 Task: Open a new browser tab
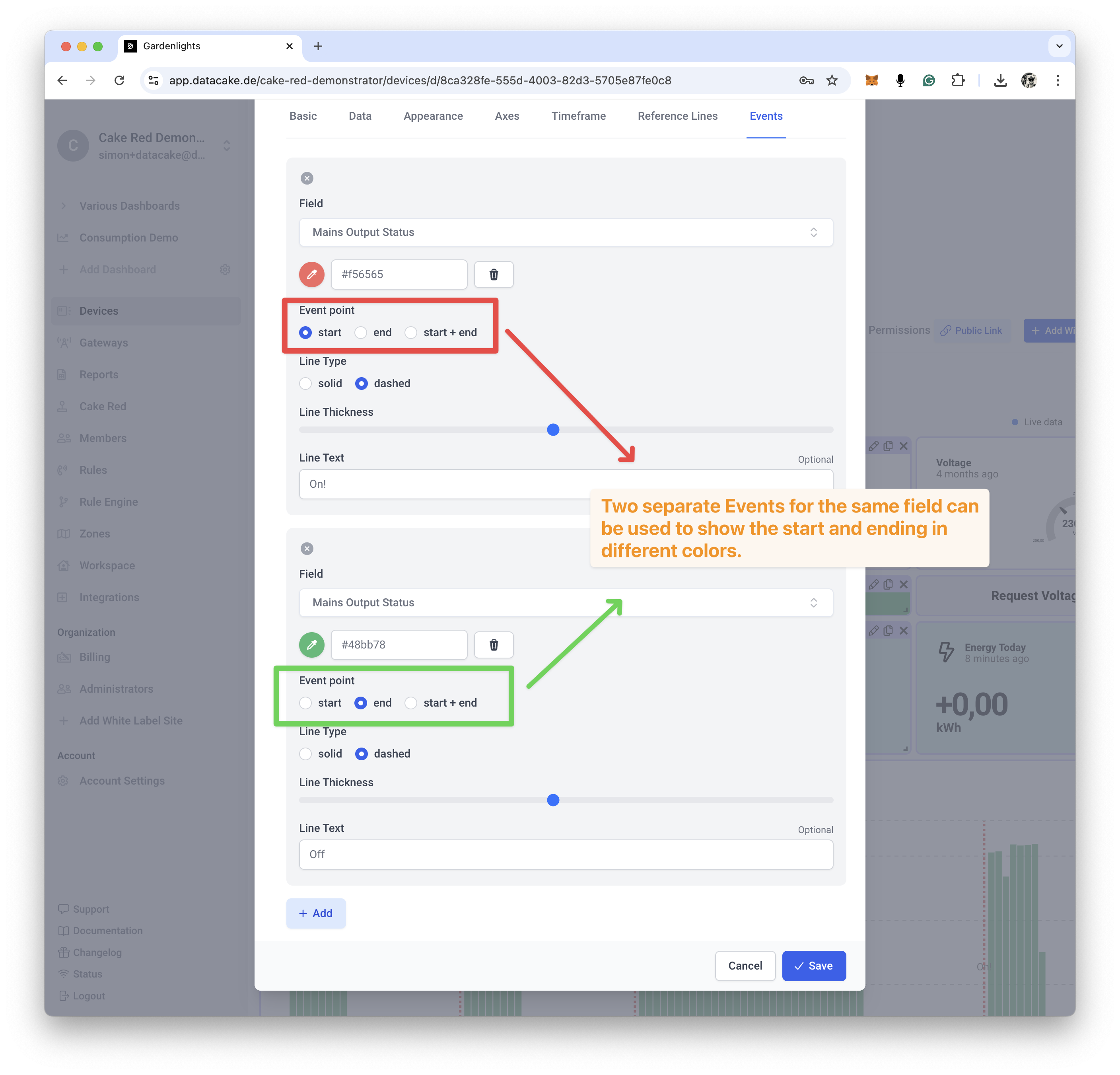[x=318, y=46]
